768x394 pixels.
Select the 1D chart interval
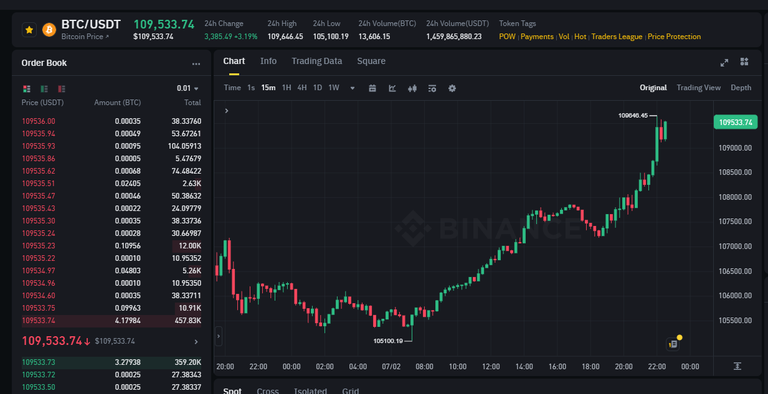coord(317,88)
